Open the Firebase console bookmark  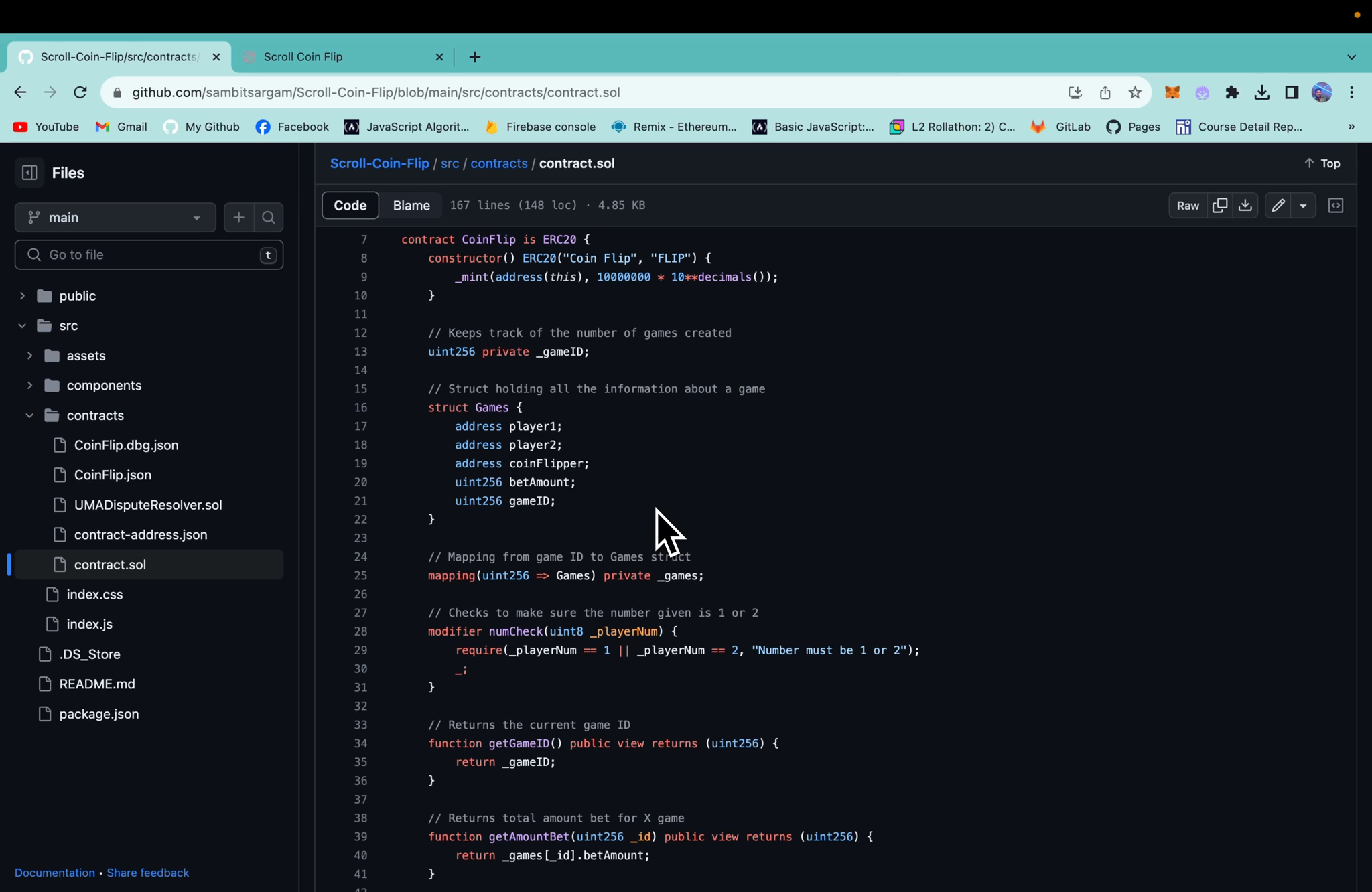(540, 127)
